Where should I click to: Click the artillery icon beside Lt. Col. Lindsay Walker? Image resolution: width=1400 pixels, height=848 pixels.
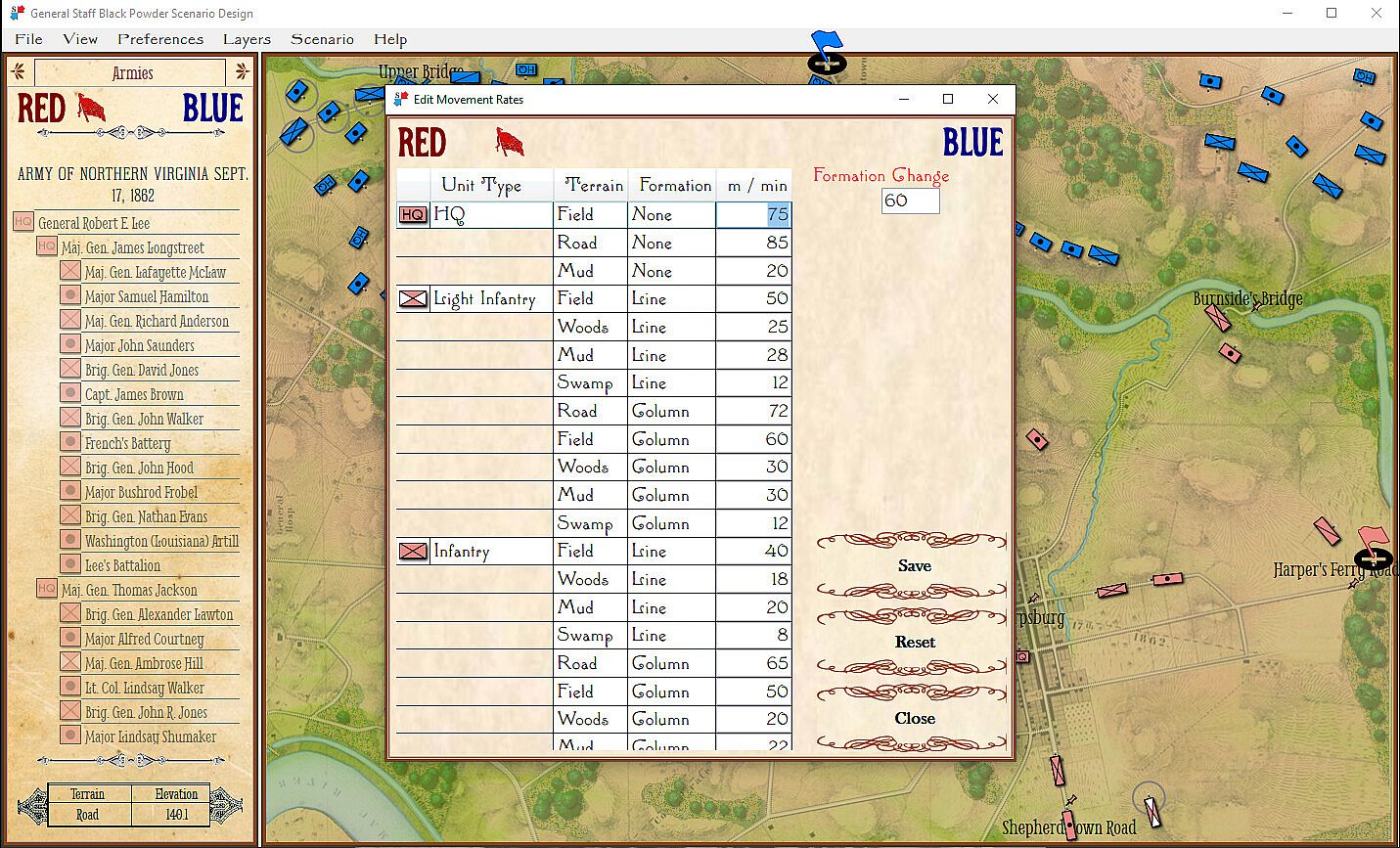coord(70,687)
